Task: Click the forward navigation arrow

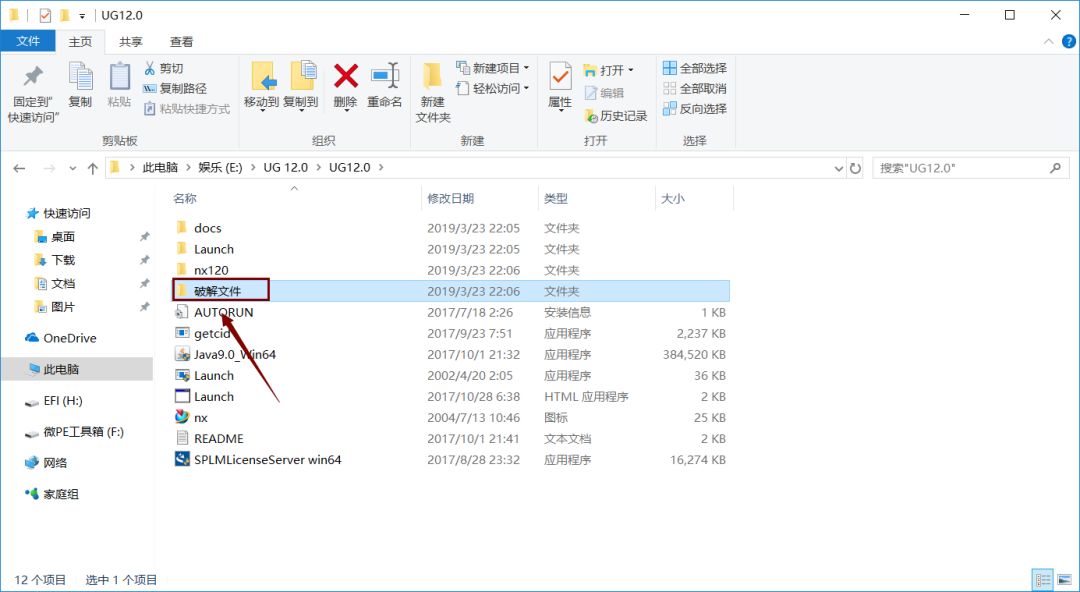Action: click(x=49, y=168)
